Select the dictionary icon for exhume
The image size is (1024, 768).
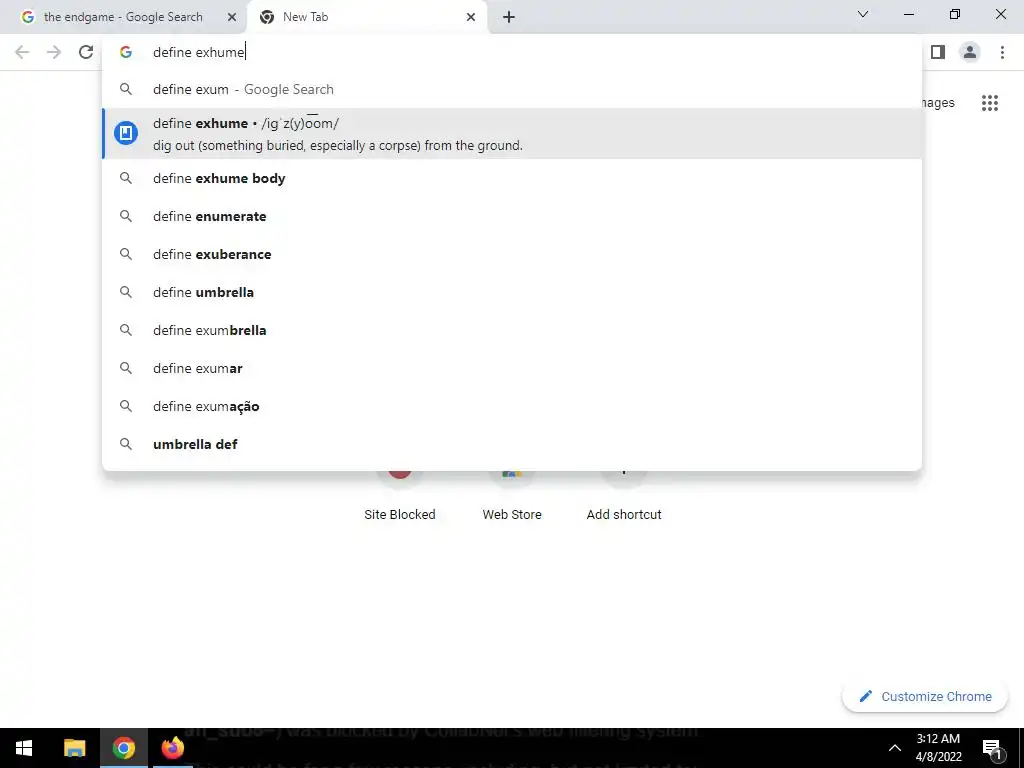(126, 133)
